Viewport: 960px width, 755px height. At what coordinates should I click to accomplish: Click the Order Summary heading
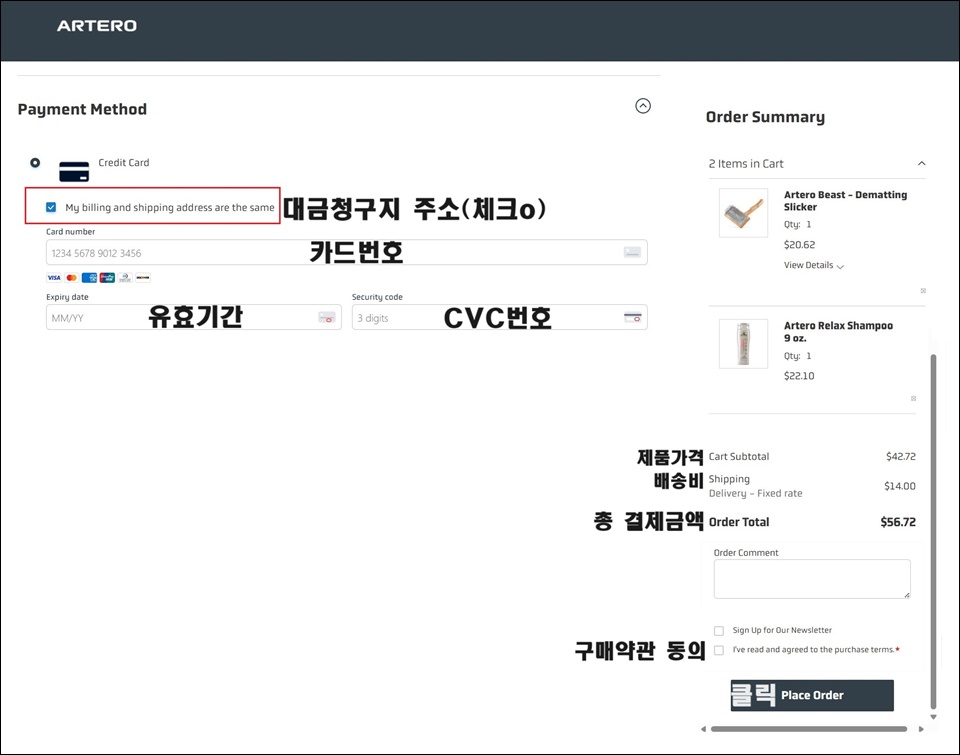tap(765, 116)
